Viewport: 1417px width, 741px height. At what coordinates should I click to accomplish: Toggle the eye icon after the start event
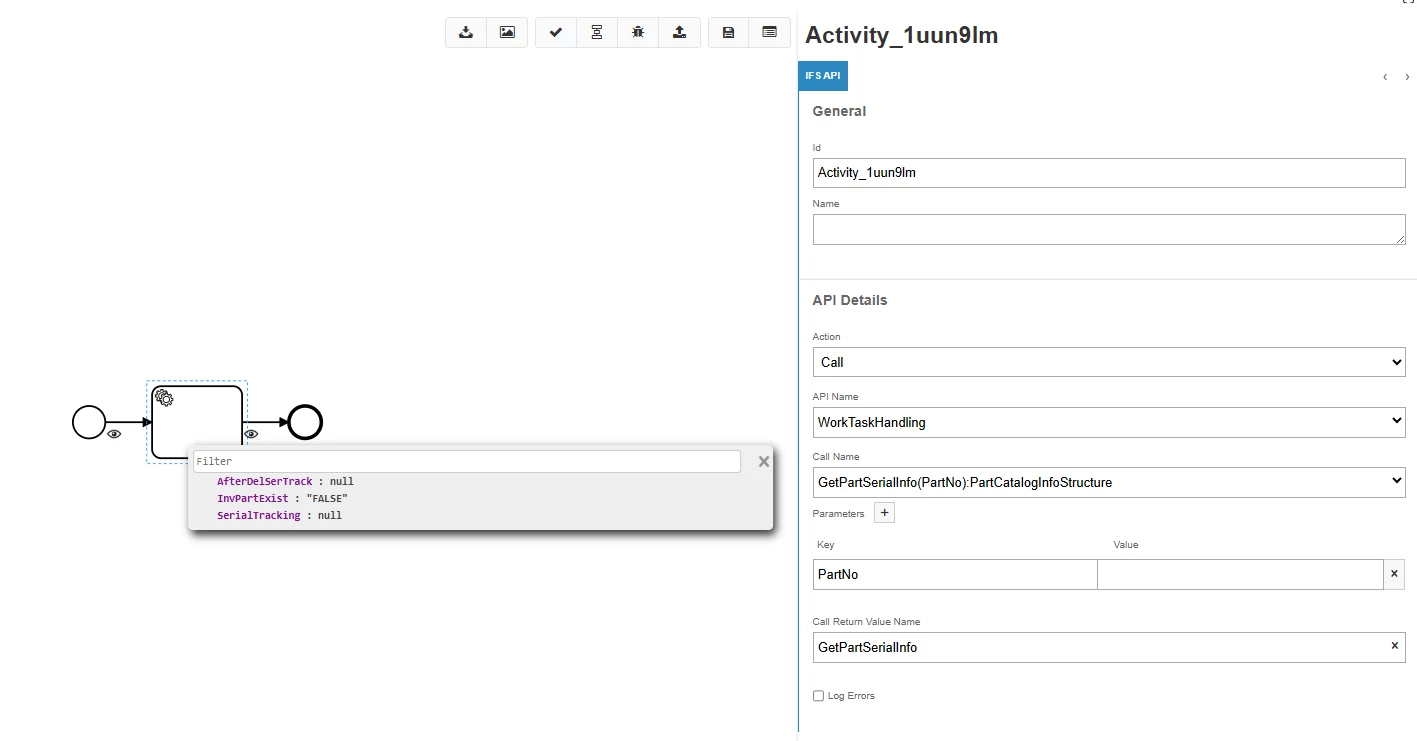click(x=114, y=434)
